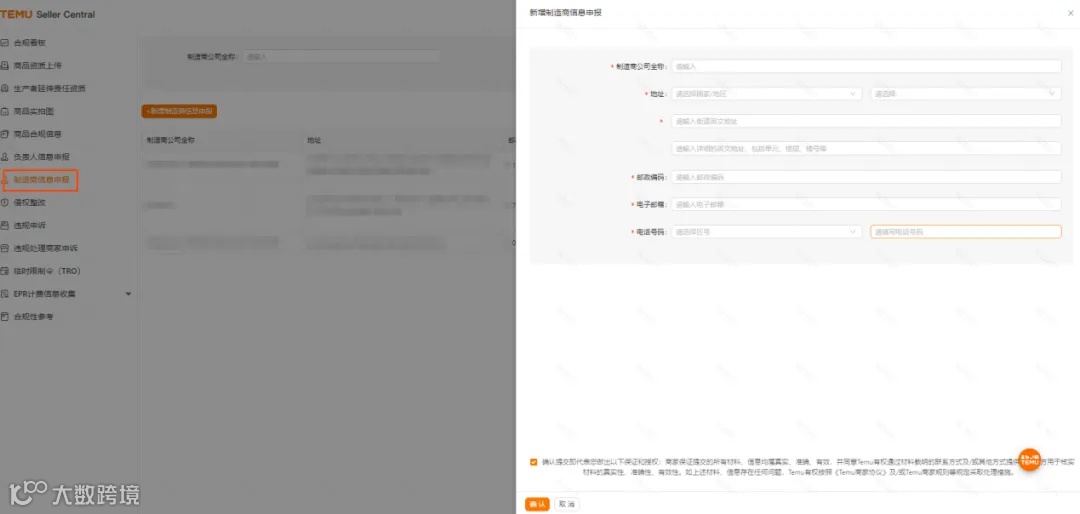Focus the 制造商公司全称 field in the form

click(866, 66)
